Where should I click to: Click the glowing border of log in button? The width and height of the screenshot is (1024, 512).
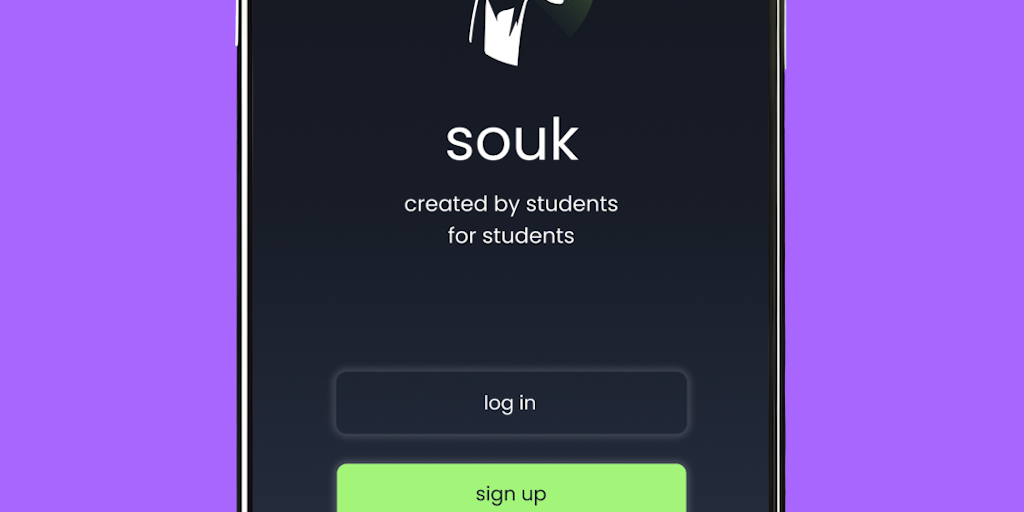pos(511,373)
